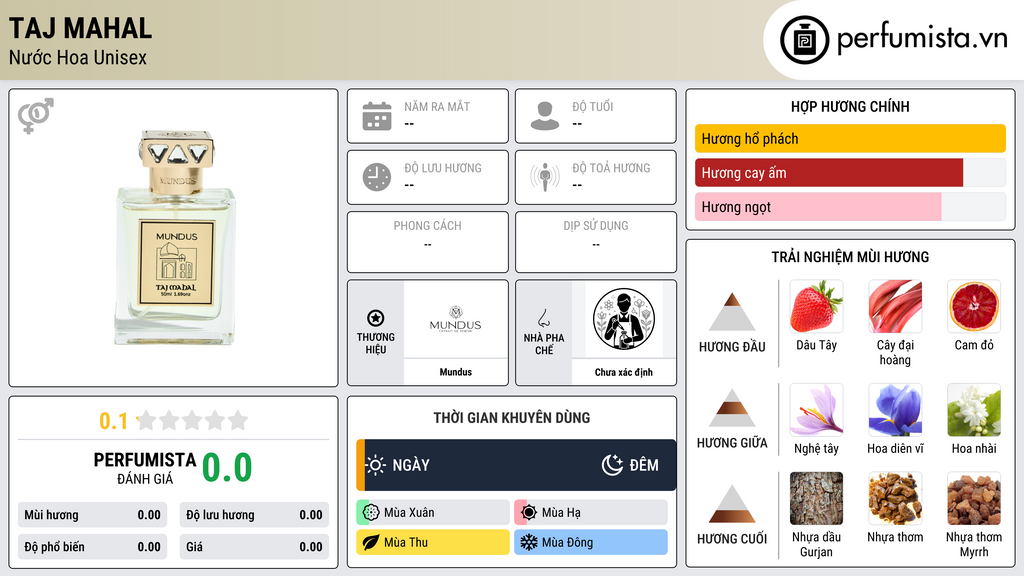Click the sun icon for Mùa Hạ
Image resolution: width=1024 pixels, height=576 pixels.
(529, 512)
